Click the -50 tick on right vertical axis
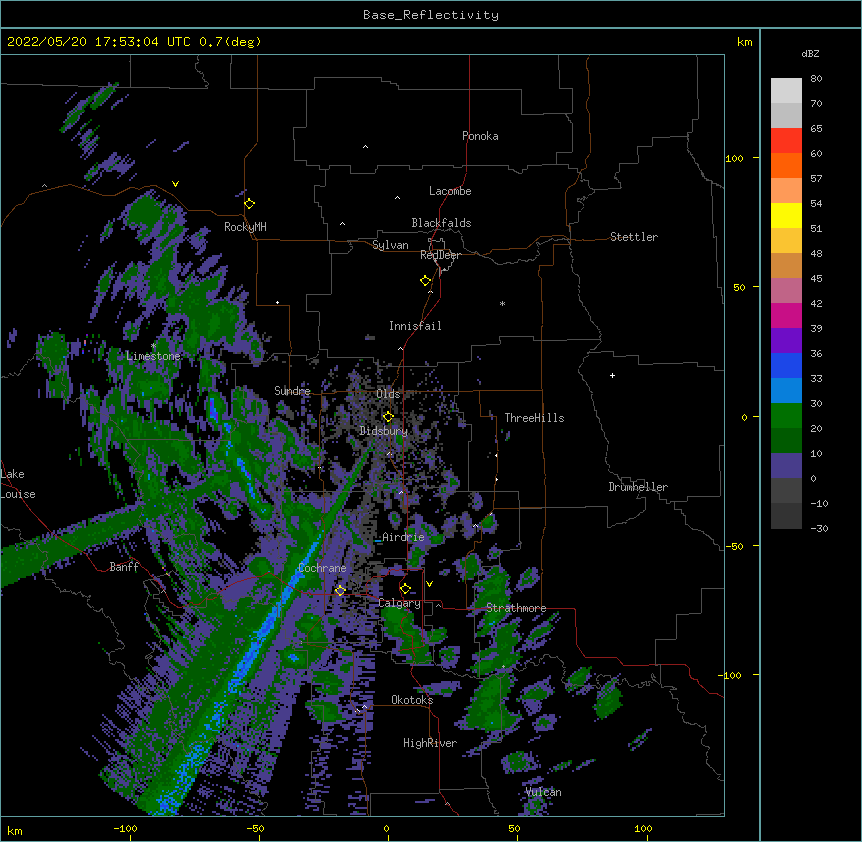 point(734,546)
